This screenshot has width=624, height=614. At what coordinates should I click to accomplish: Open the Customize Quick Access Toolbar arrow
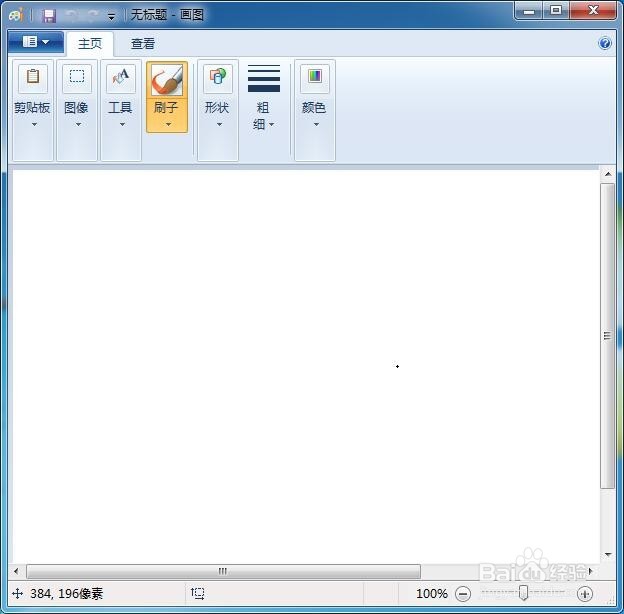coord(111,16)
